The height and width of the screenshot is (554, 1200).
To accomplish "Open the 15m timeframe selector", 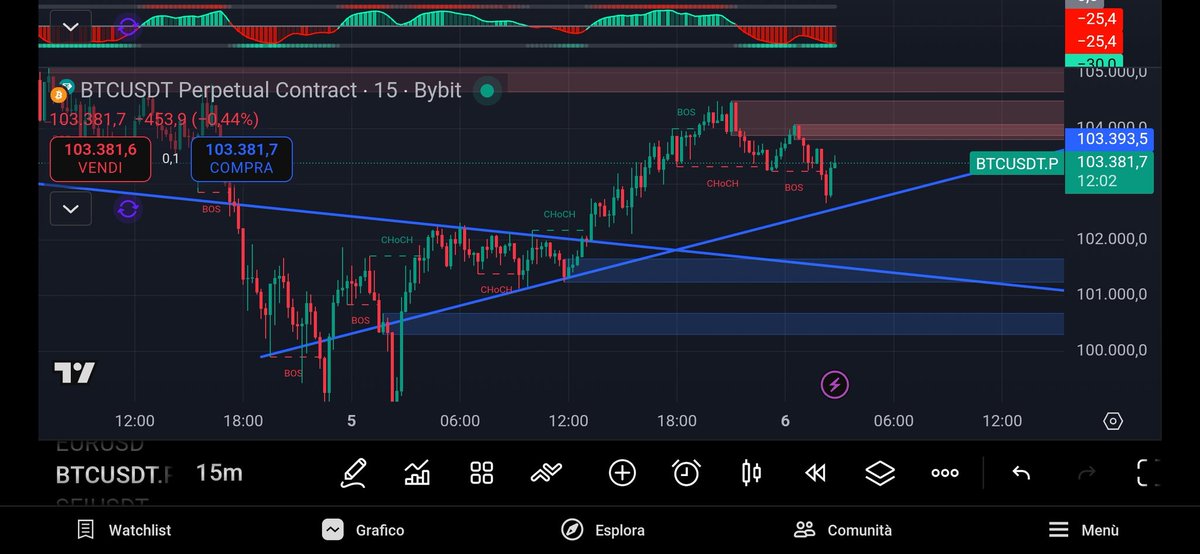I will pos(219,473).
